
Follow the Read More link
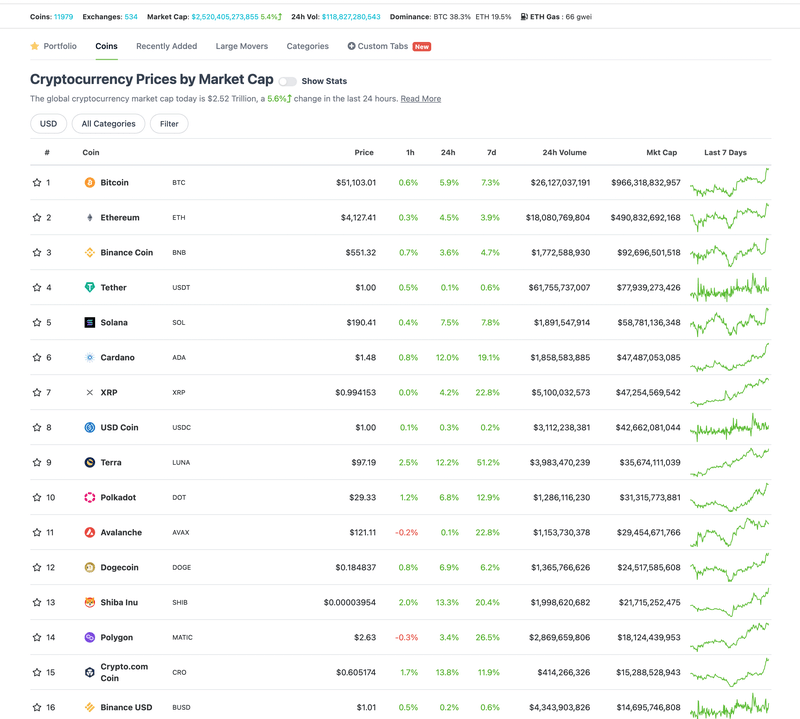(x=420, y=99)
